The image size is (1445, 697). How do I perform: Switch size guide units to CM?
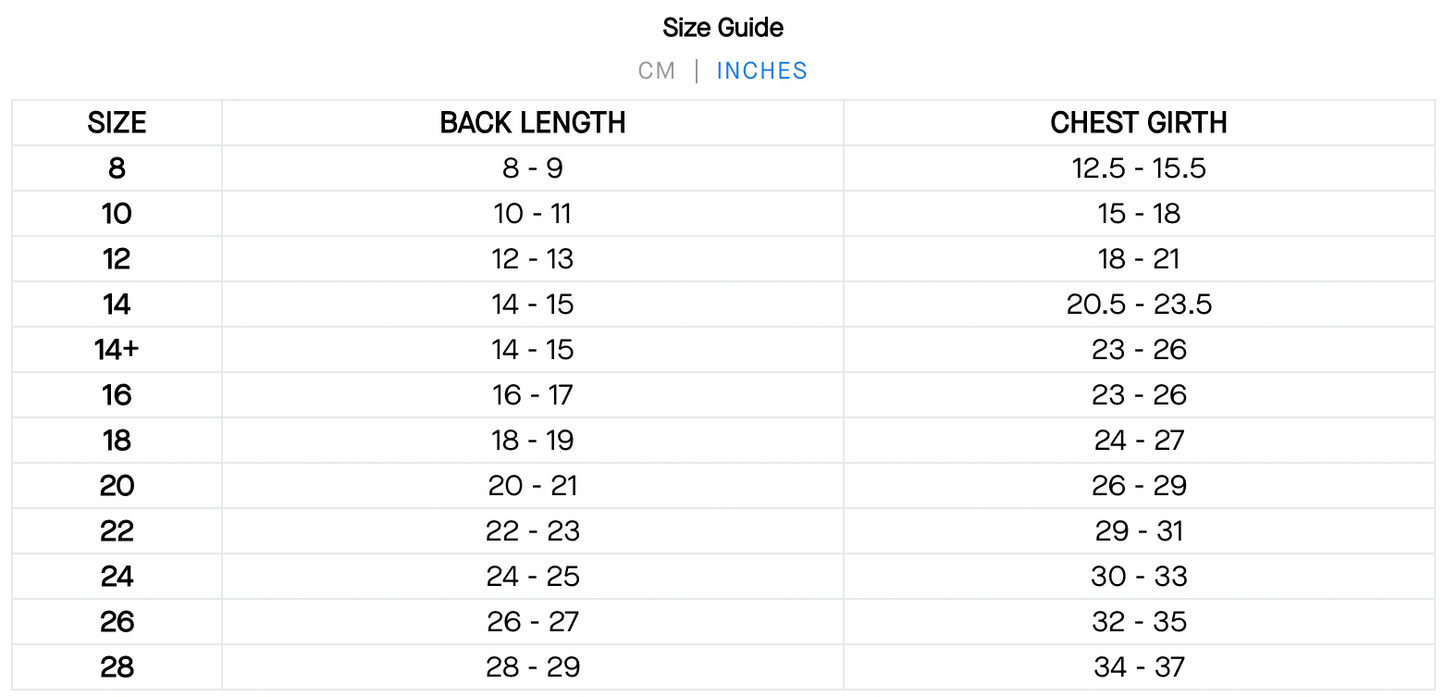point(656,71)
